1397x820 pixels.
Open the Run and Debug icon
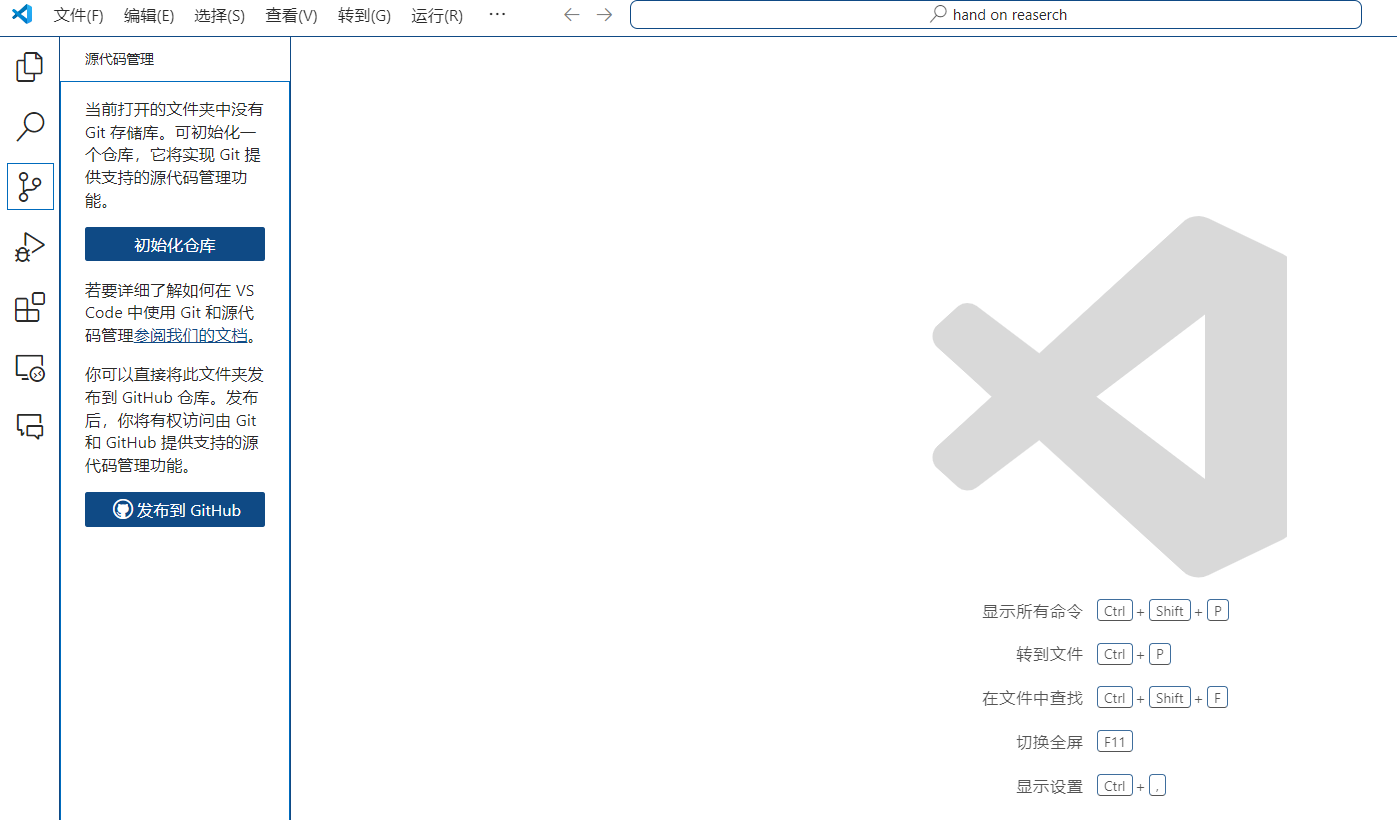[x=30, y=247]
